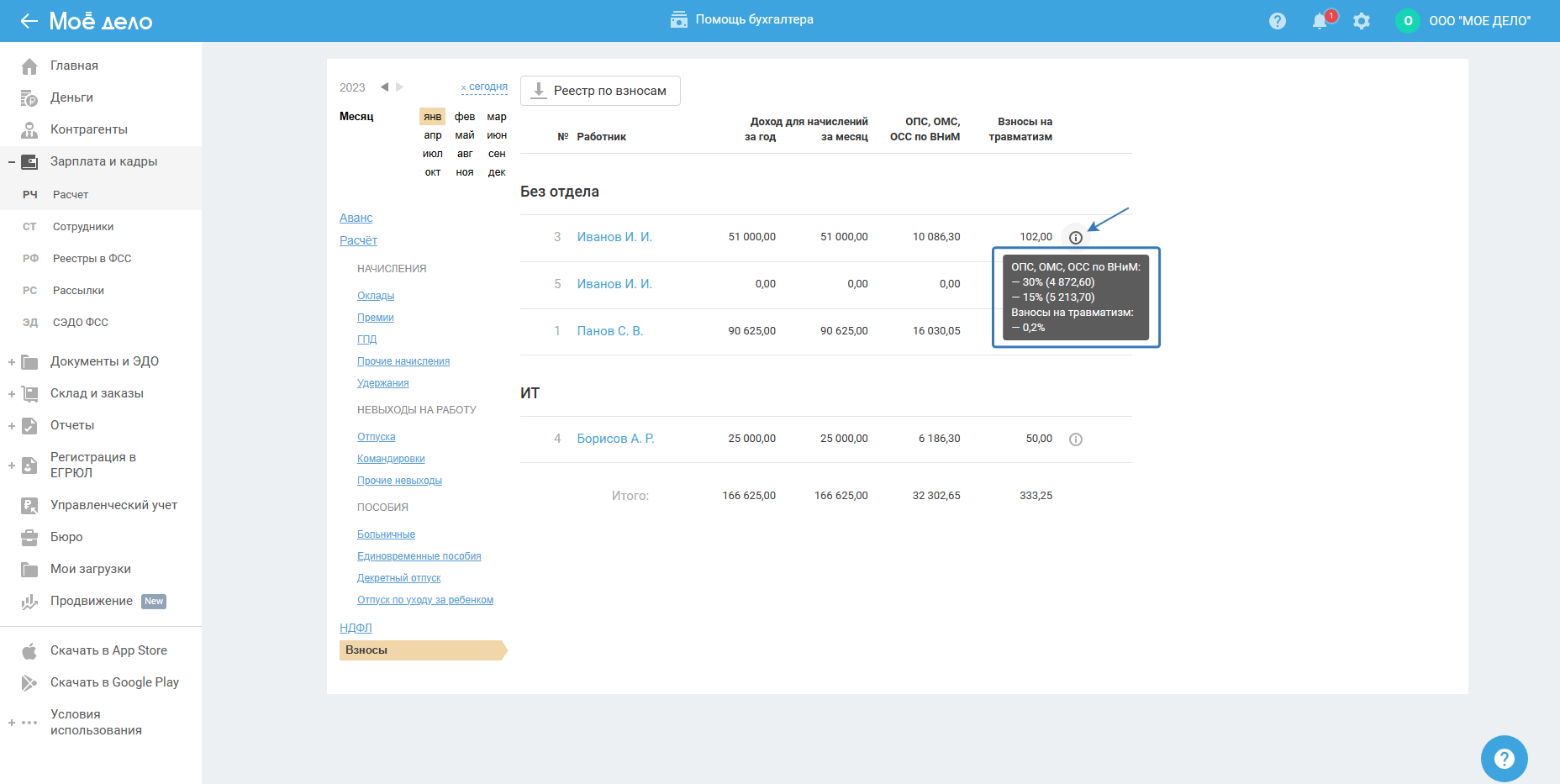This screenshot has width=1560, height=784.
Task: Collapse the Зарплата и кадры section
Action: pos(12,162)
